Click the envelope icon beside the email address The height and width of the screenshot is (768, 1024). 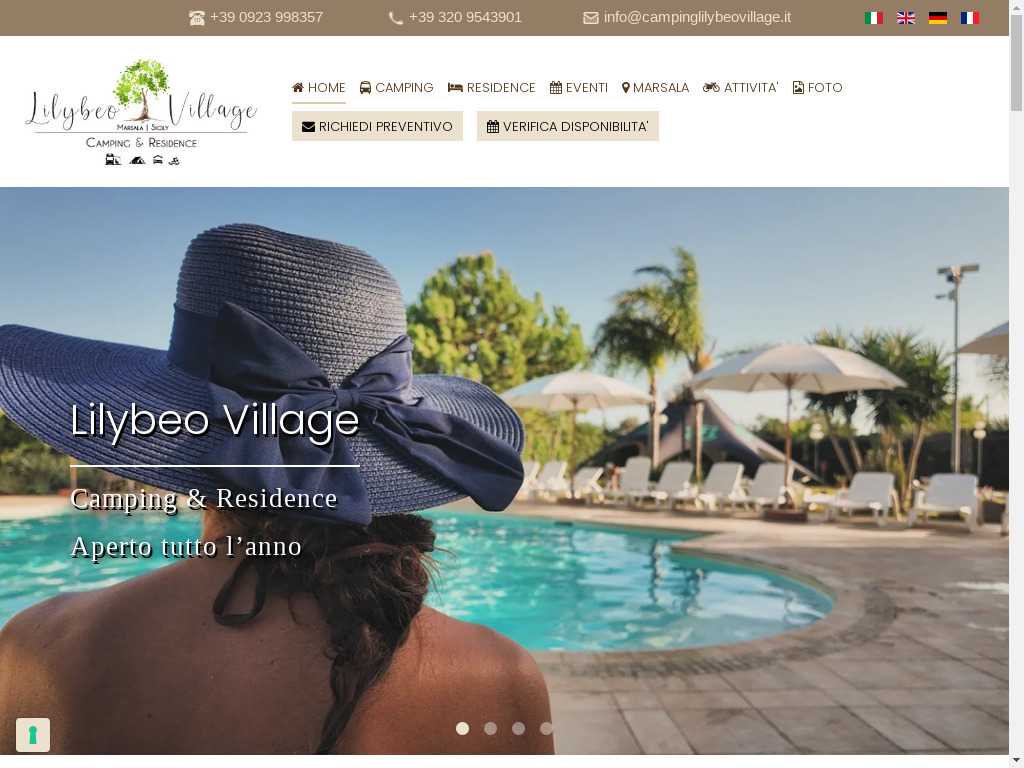point(590,18)
